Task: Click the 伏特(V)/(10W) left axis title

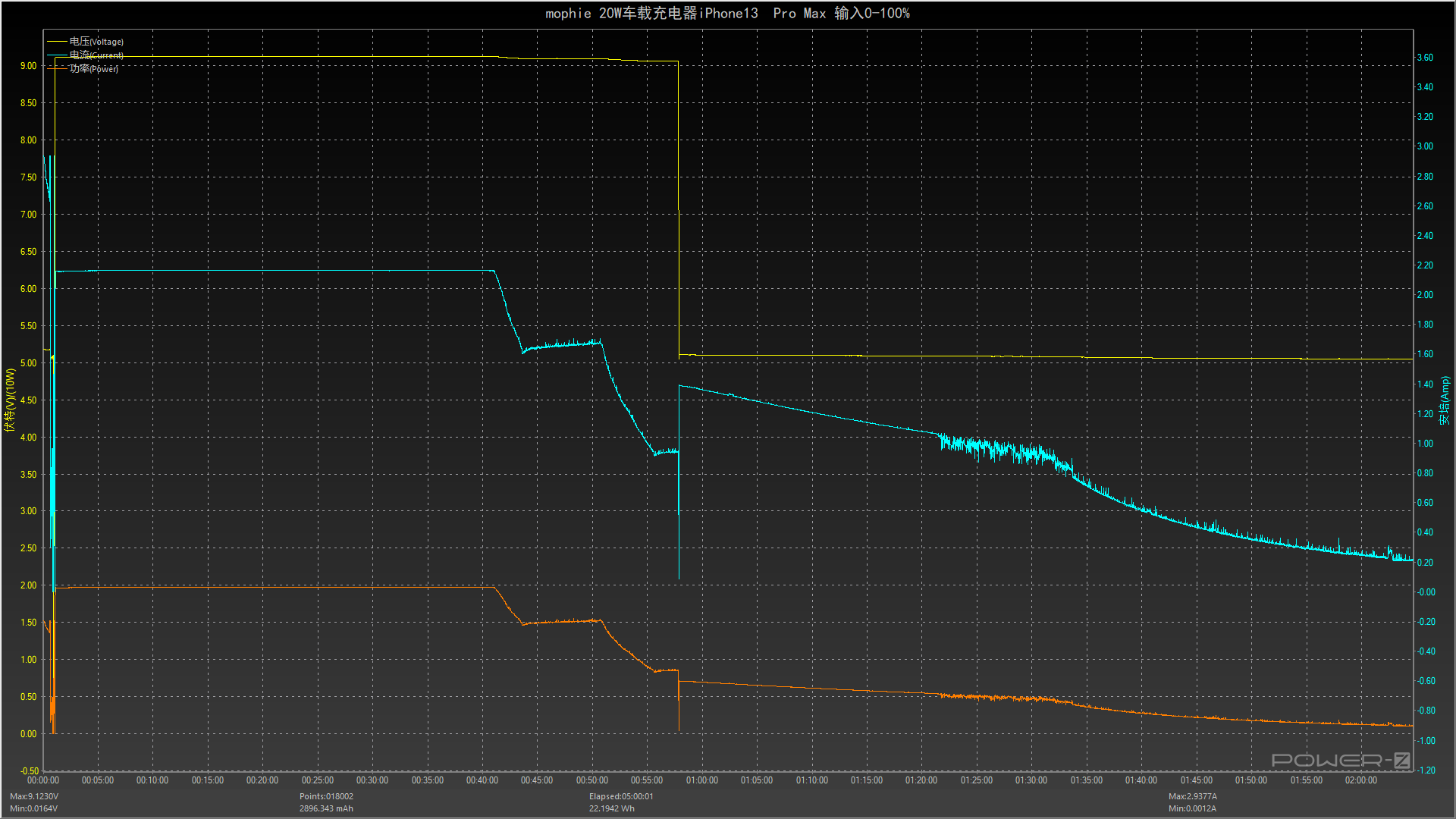Action: pos(10,400)
